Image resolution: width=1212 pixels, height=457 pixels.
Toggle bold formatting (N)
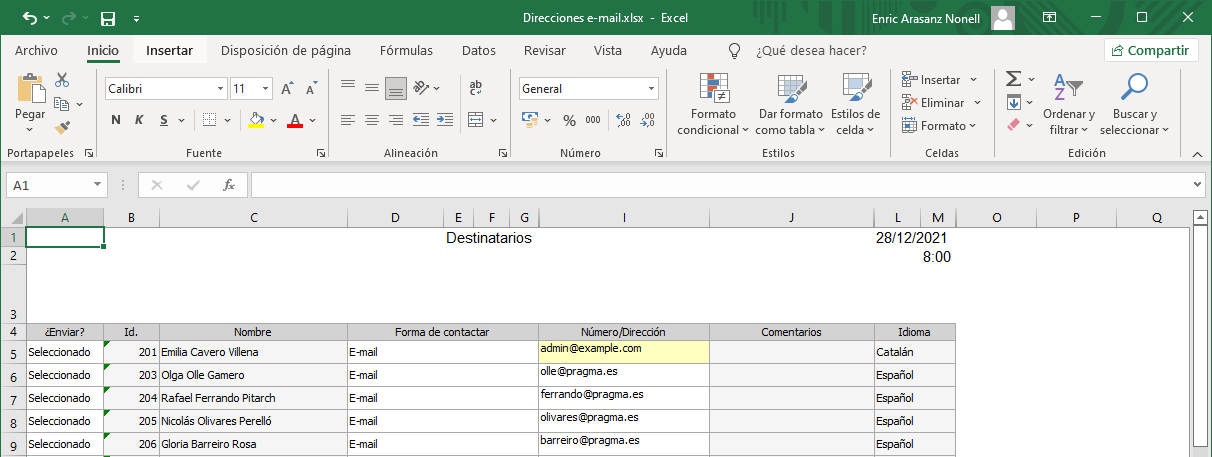[116, 120]
